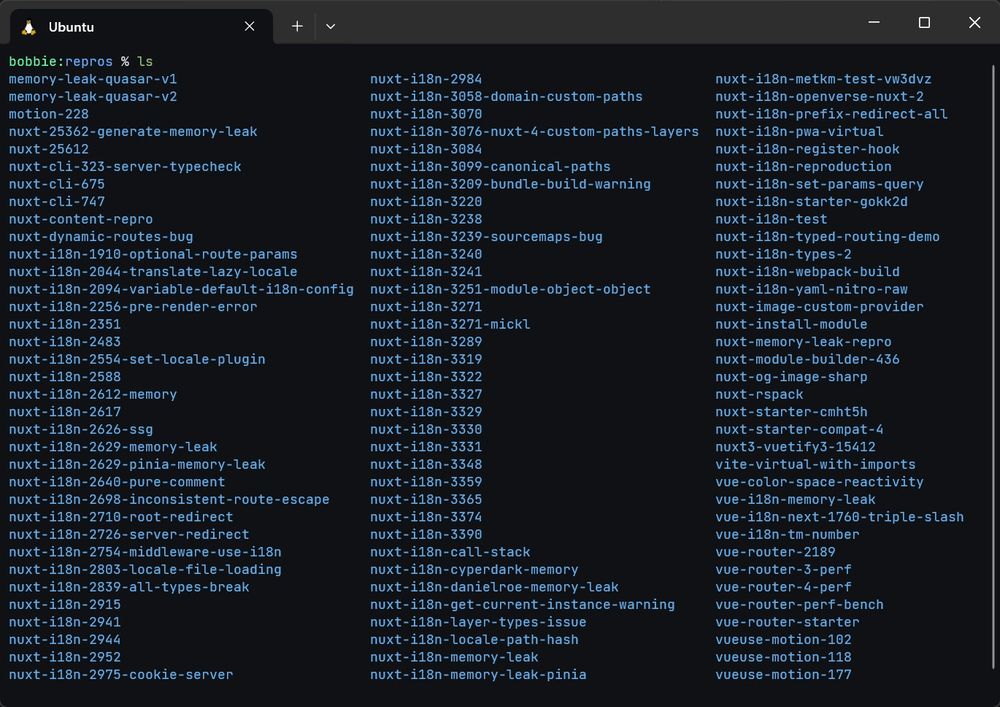Click nuxt-i18n-2803-locale-file-loading entry
Image resolution: width=1000 pixels, height=707 pixels.
145,570
